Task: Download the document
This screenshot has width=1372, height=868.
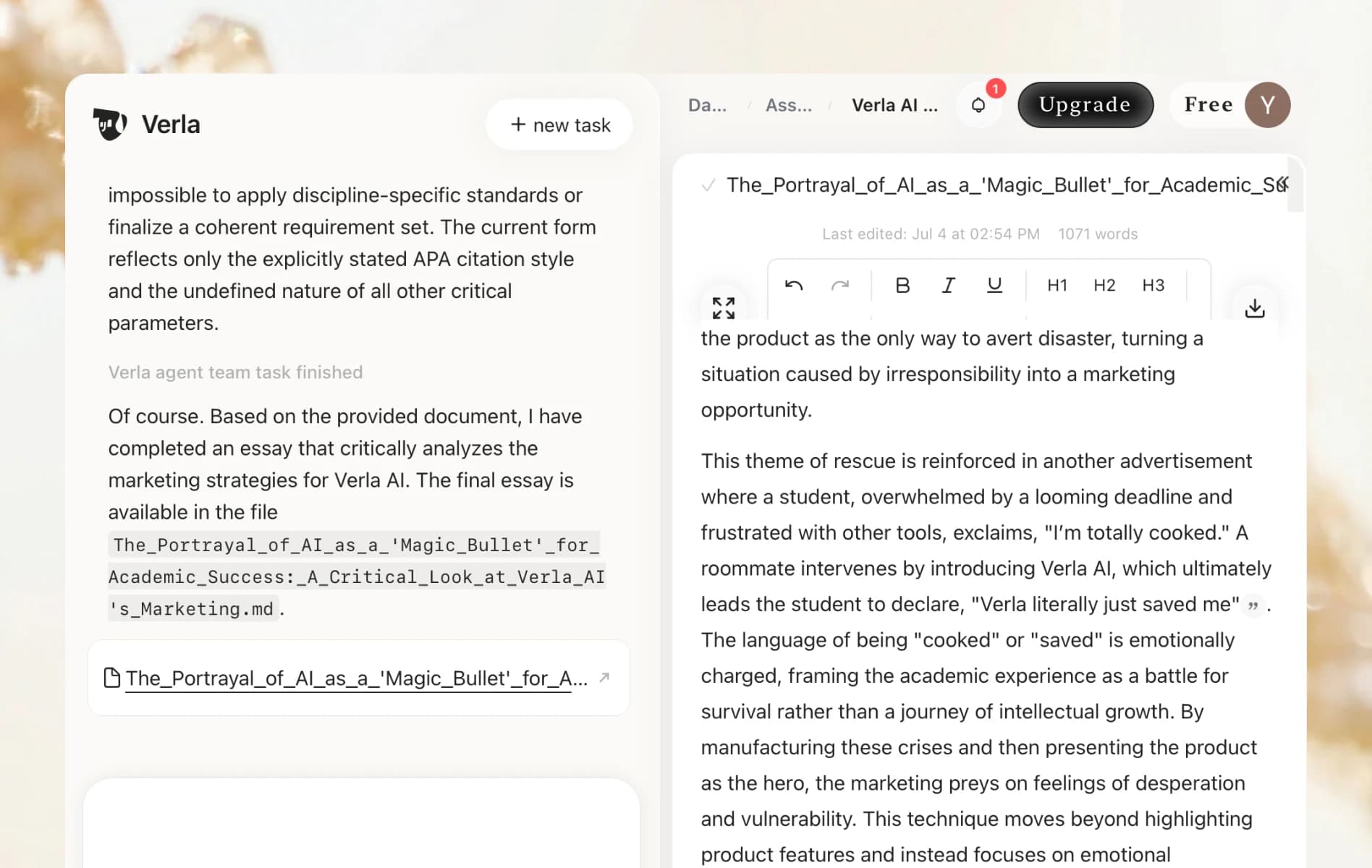Action: 1255,309
